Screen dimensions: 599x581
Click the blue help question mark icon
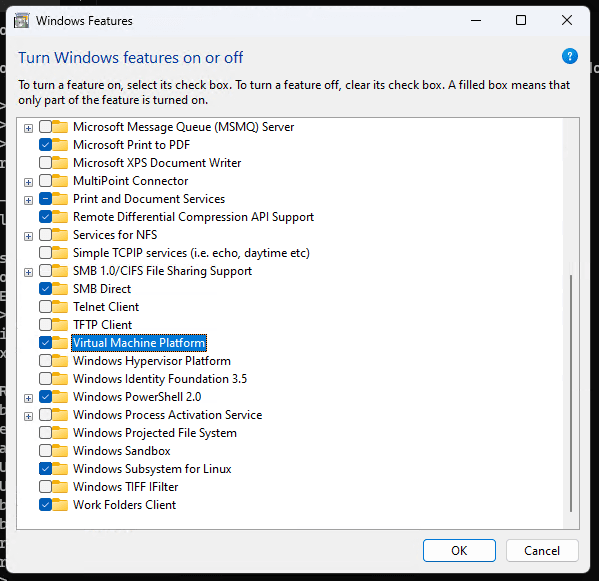pyautogui.click(x=569, y=57)
